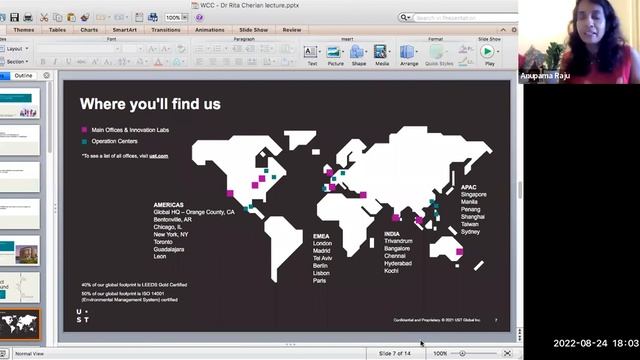Image resolution: width=640 pixels, height=360 pixels.
Task: Click 'Global HQ – Orange County, CA' text
Action: coord(194,212)
